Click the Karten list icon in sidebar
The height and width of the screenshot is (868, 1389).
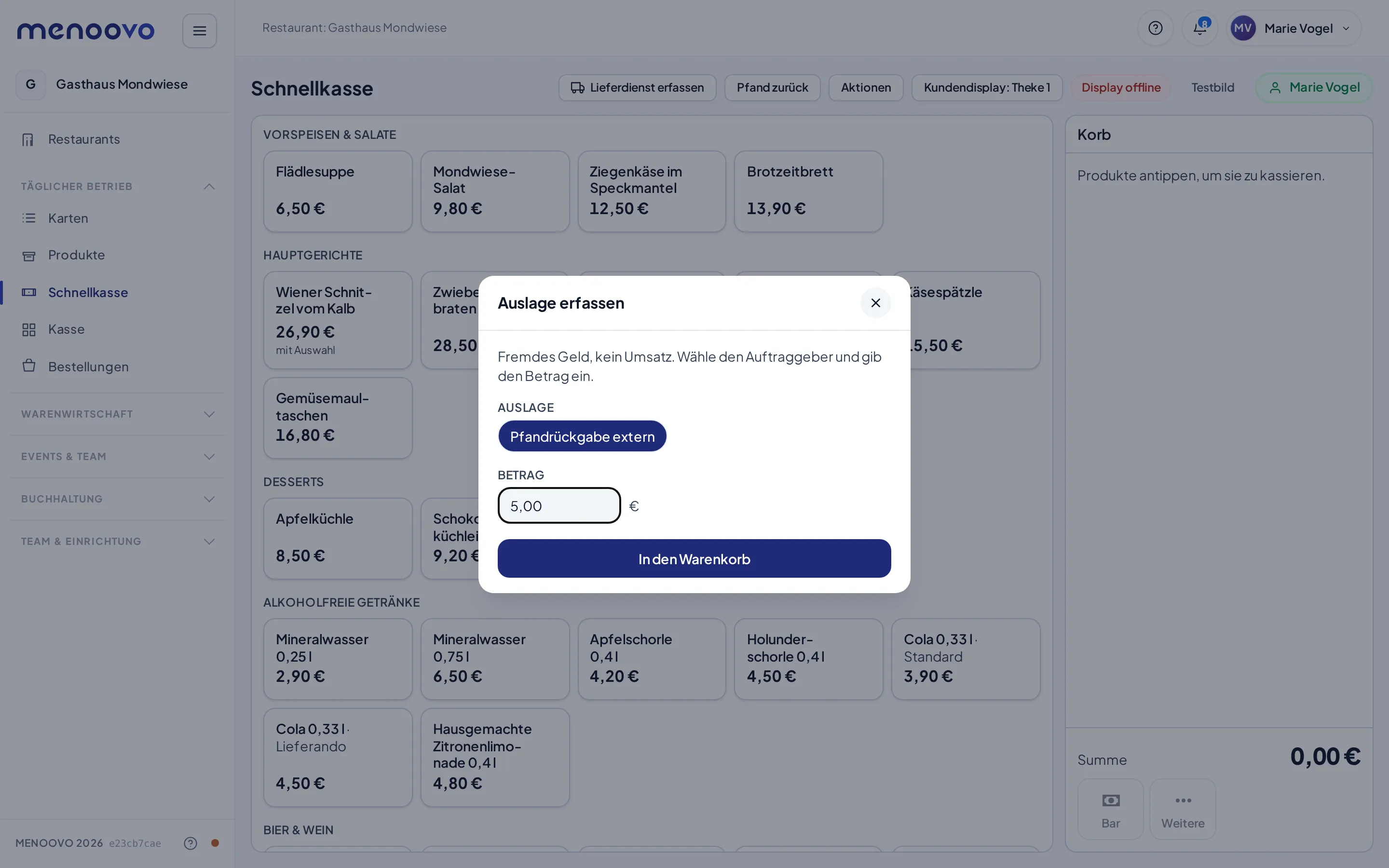pos(29,218)
